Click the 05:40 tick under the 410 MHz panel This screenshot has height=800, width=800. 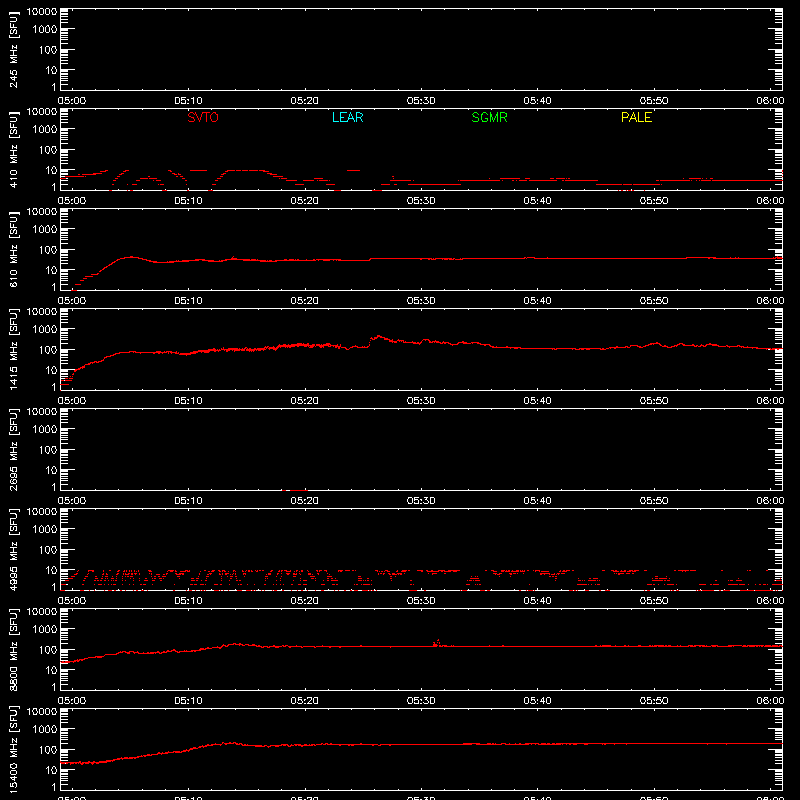pyautogui.click(x=537, y=201)
